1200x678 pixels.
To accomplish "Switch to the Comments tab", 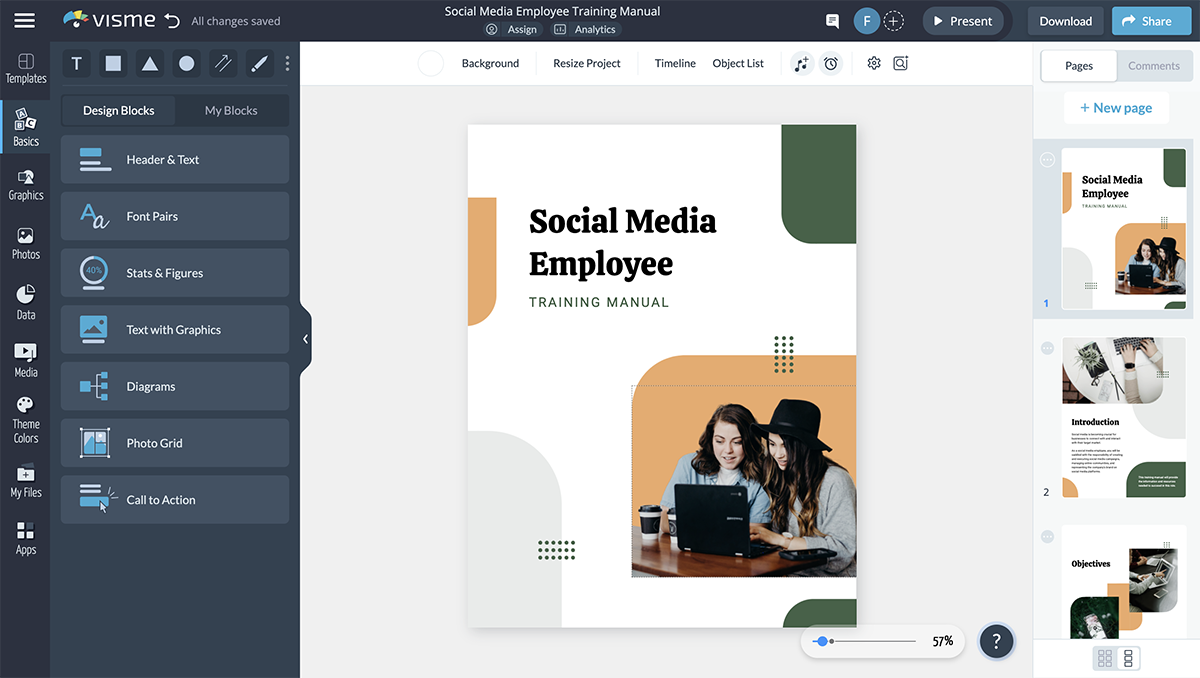I will click(1154, 65).
